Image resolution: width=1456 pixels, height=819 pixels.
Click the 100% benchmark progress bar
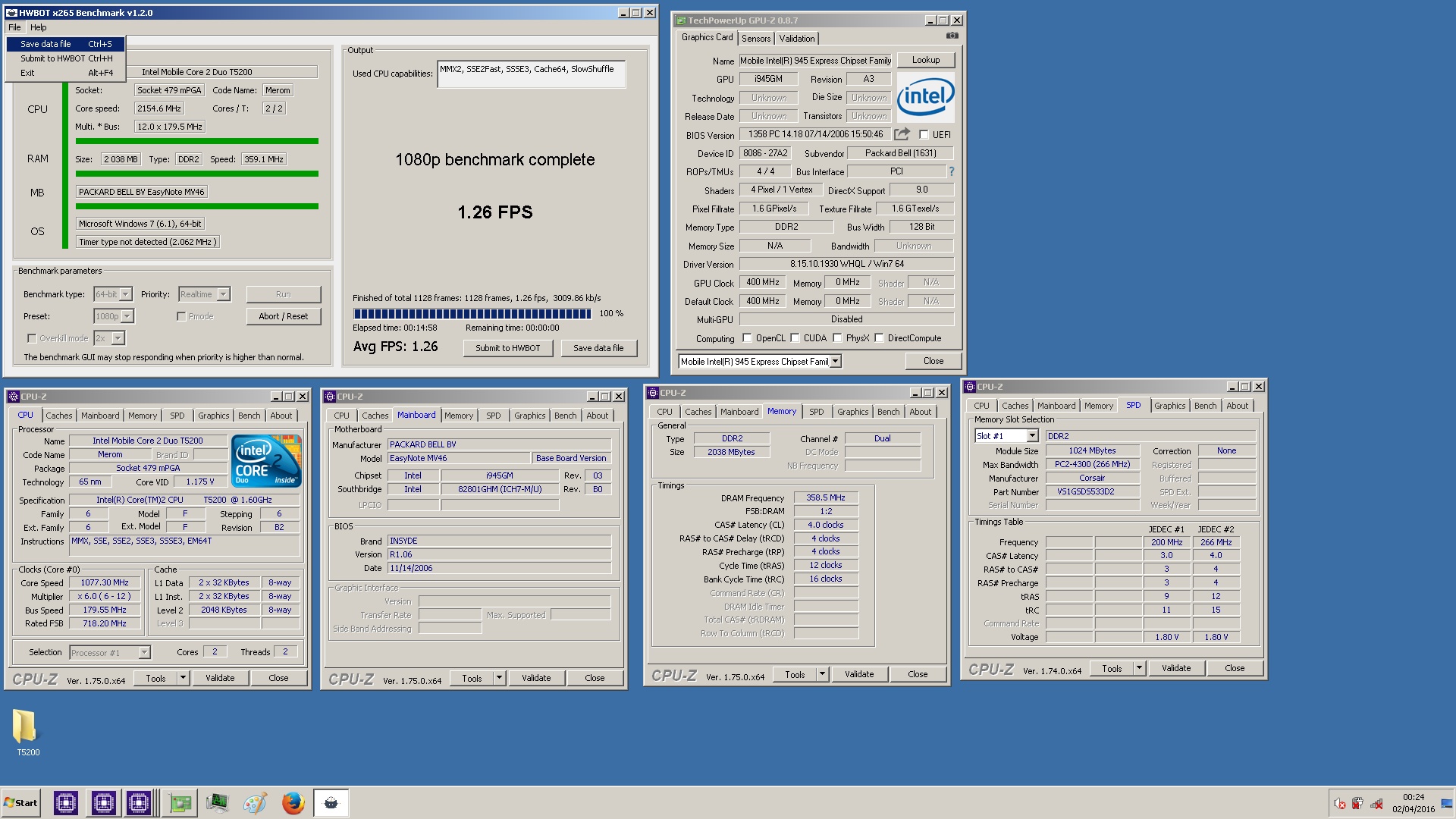click(472, 314)
